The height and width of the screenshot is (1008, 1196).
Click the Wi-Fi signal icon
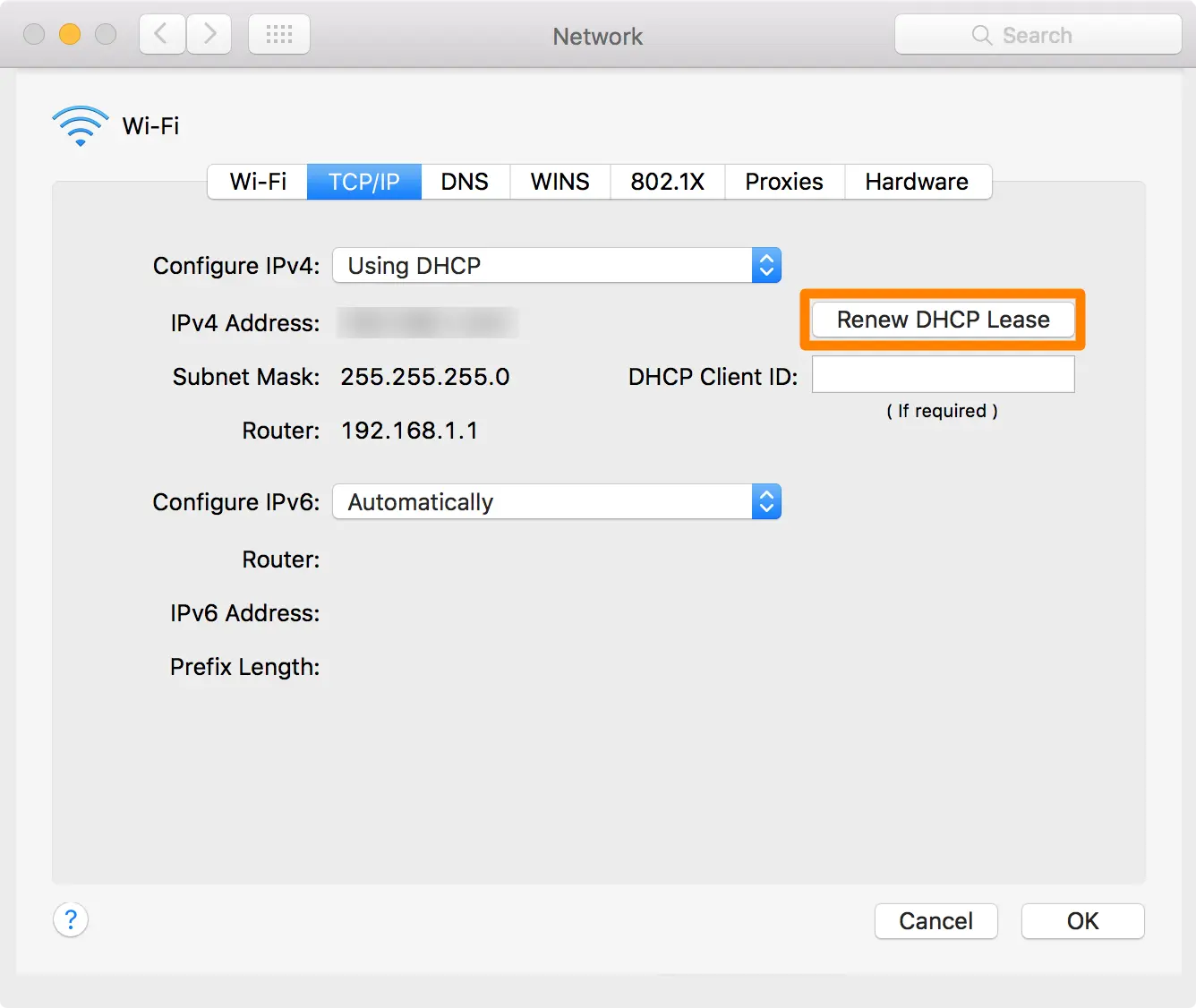[81, 126]
